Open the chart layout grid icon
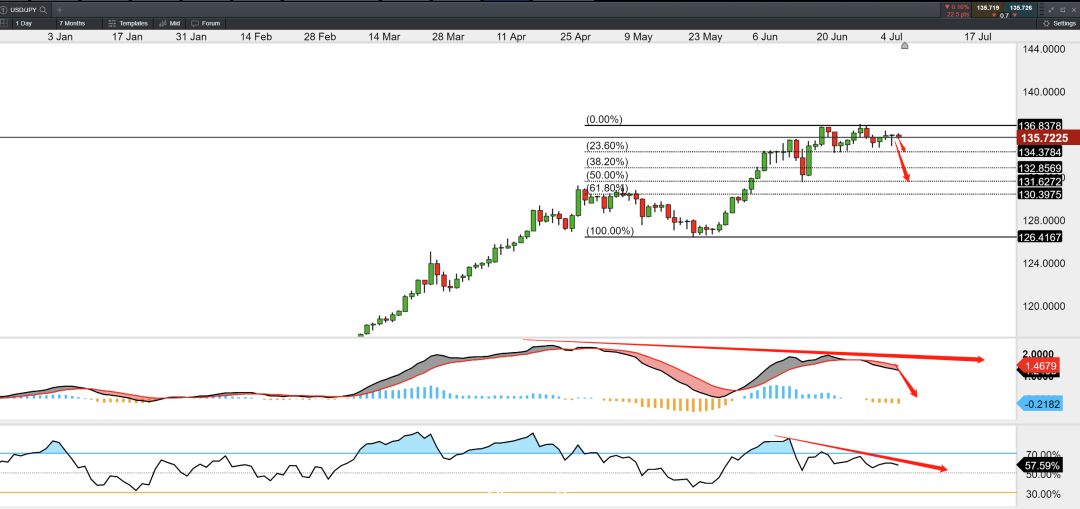1080x509 pixels. point(5,23)
